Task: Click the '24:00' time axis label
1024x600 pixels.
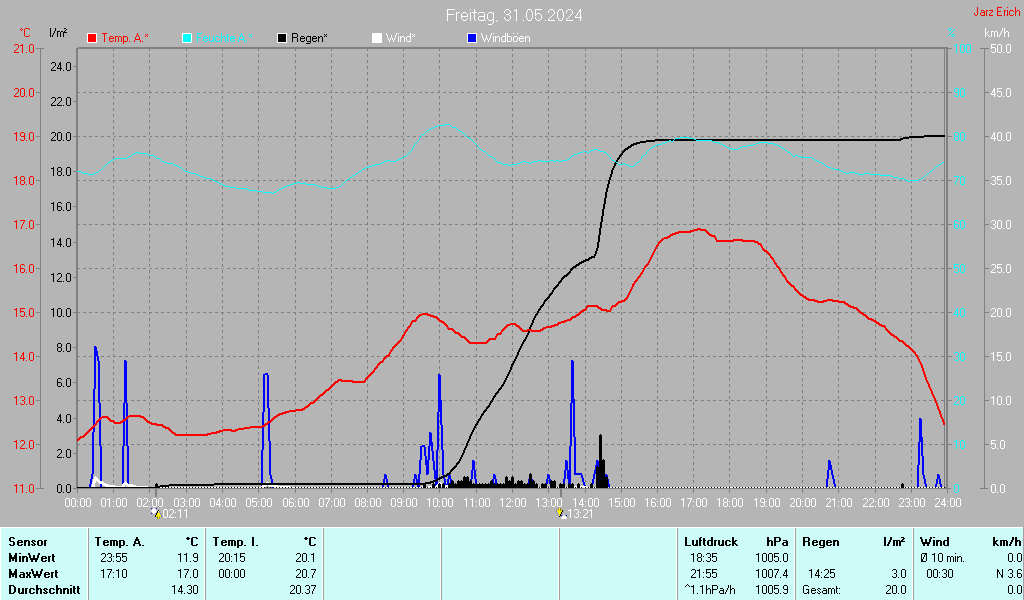Action: [948, 503]
